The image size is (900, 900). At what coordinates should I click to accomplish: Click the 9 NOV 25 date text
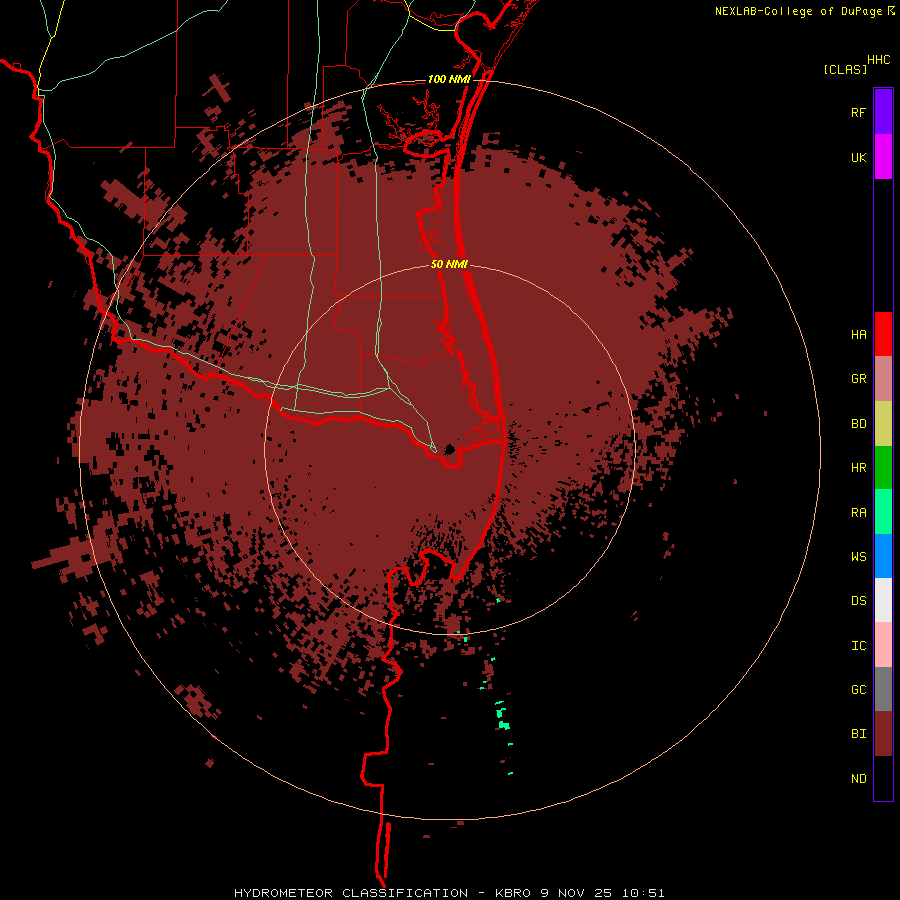click(x=576, y=893)
